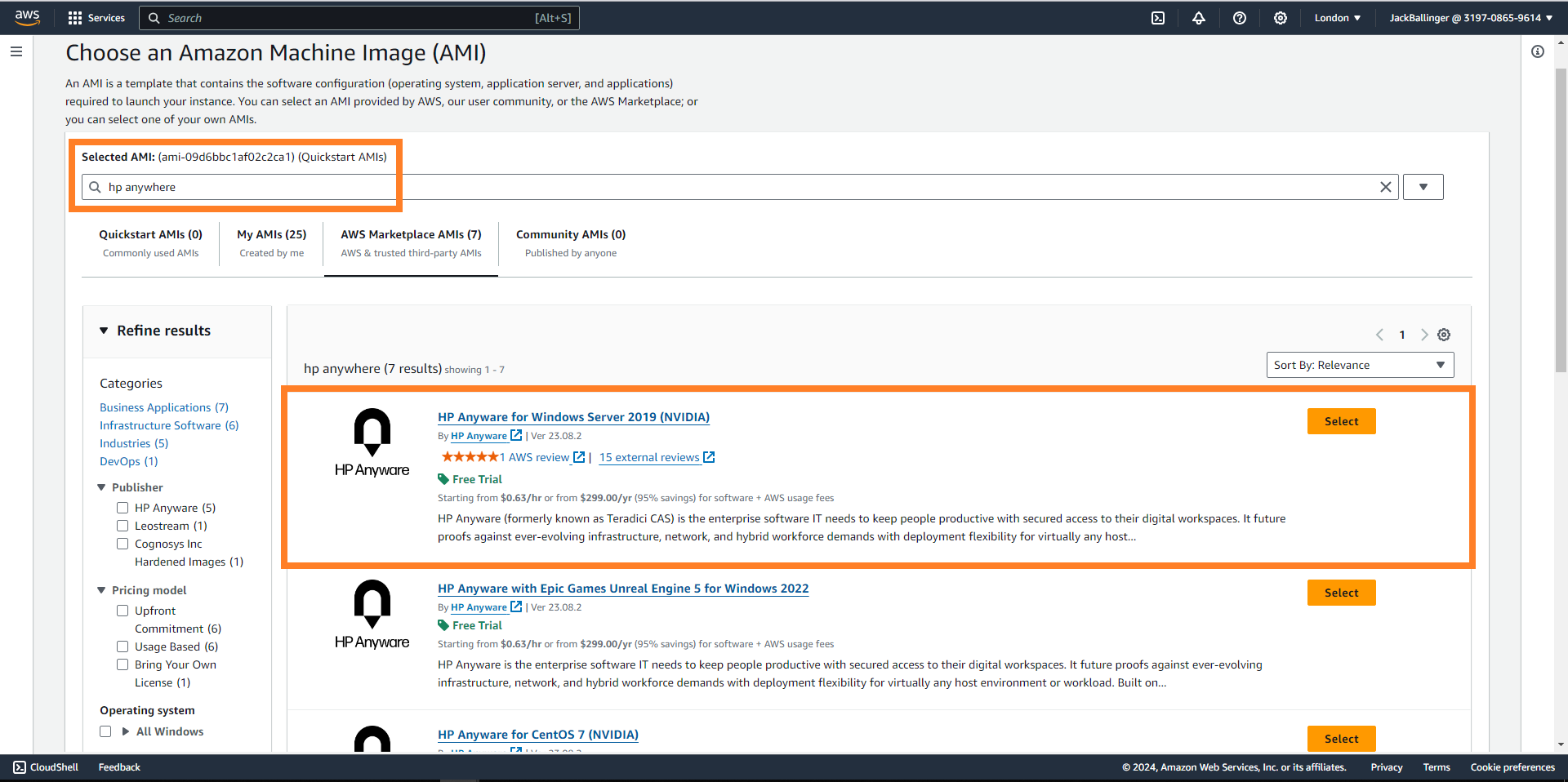Click the AWS logo home icon
The image size is (1568, 782).
point(27,17)
